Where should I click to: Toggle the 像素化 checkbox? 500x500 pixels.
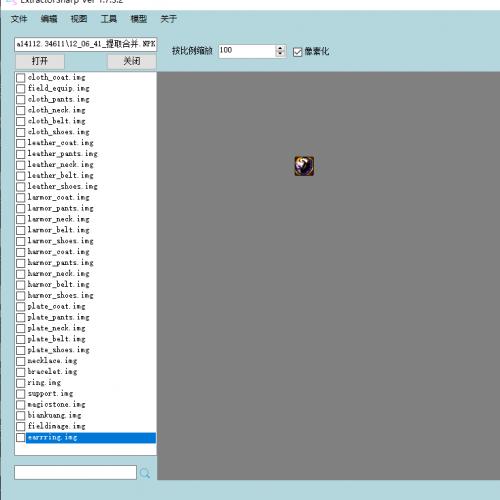pos(298,52)
